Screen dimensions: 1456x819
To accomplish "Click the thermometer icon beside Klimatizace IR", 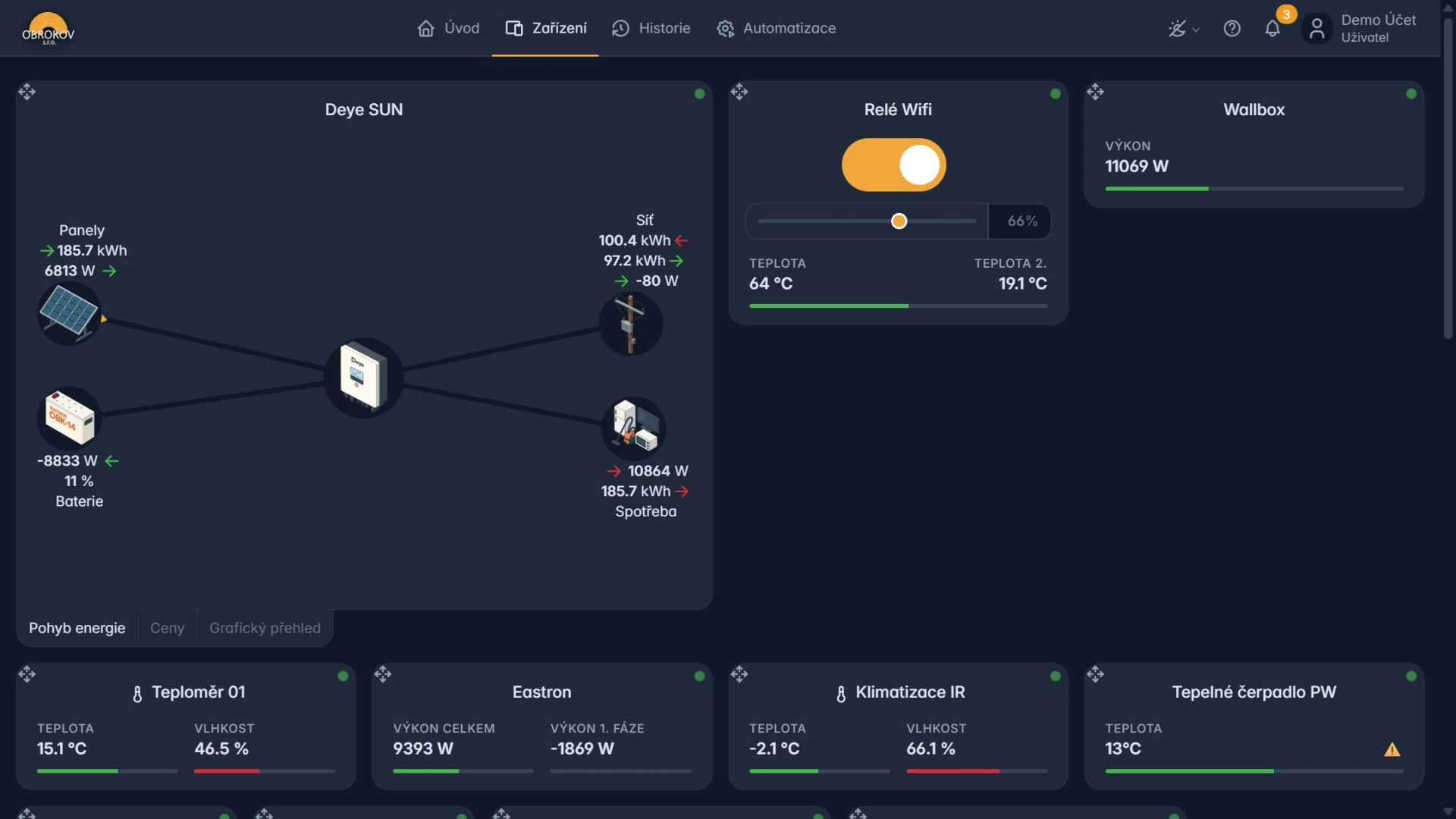I will point(841,694).
